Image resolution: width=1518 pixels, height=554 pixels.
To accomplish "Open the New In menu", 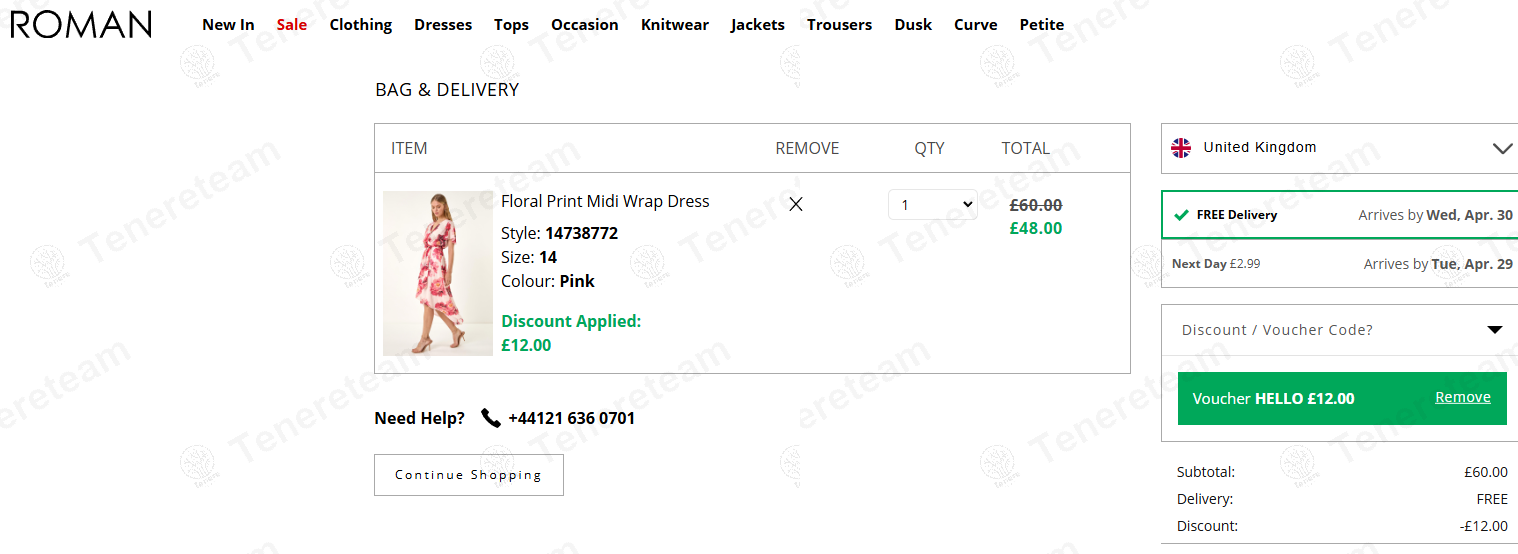I will coord(228,25).
